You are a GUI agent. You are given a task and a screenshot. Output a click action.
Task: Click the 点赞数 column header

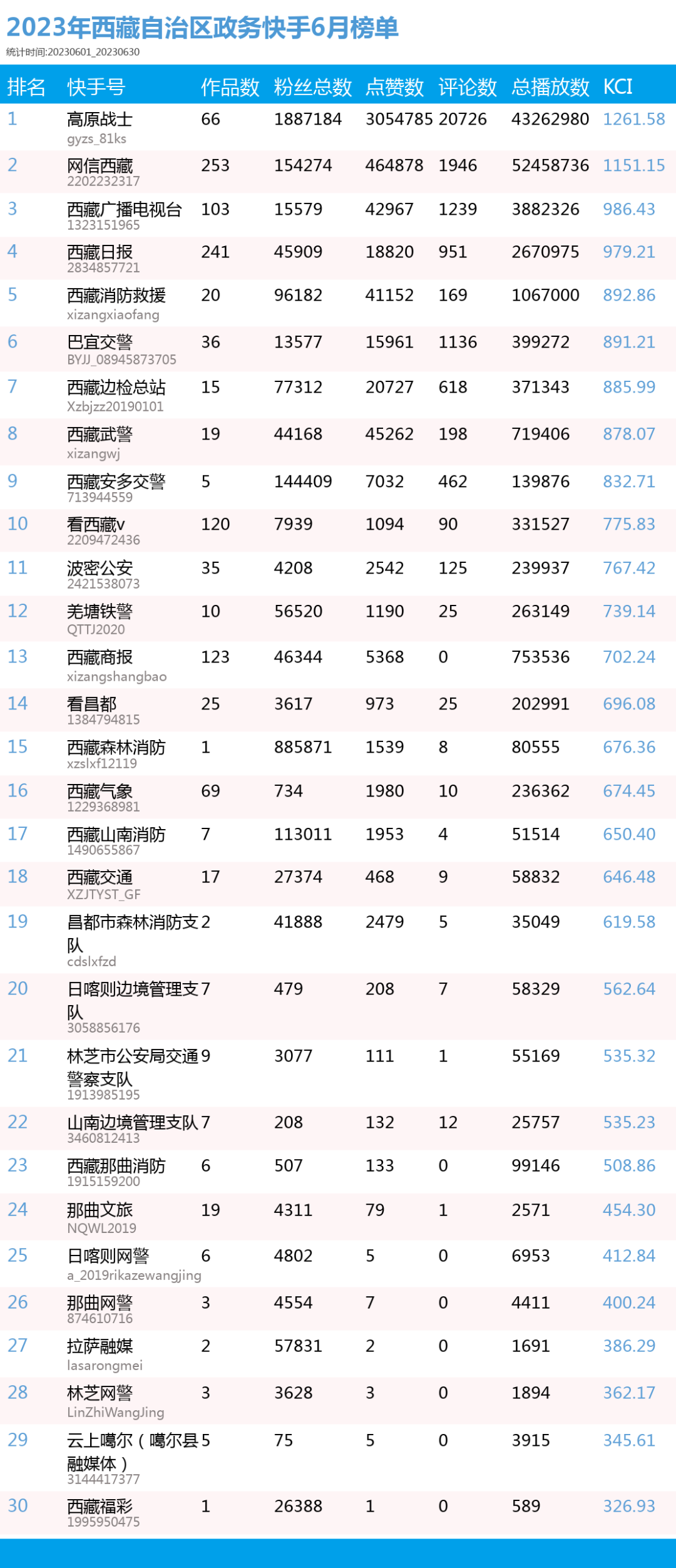point(395,86)
